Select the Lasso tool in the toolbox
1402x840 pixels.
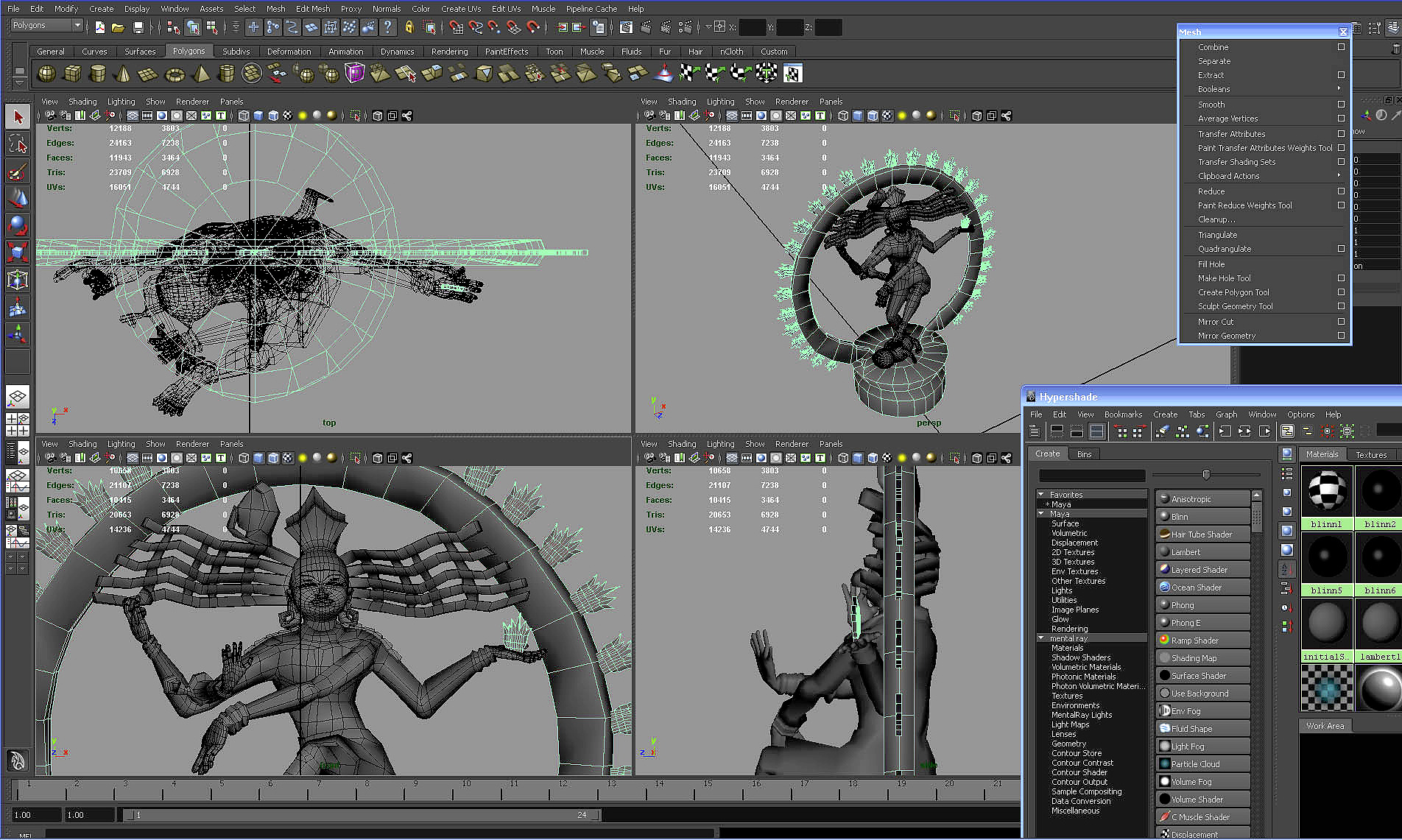(18, 145)
